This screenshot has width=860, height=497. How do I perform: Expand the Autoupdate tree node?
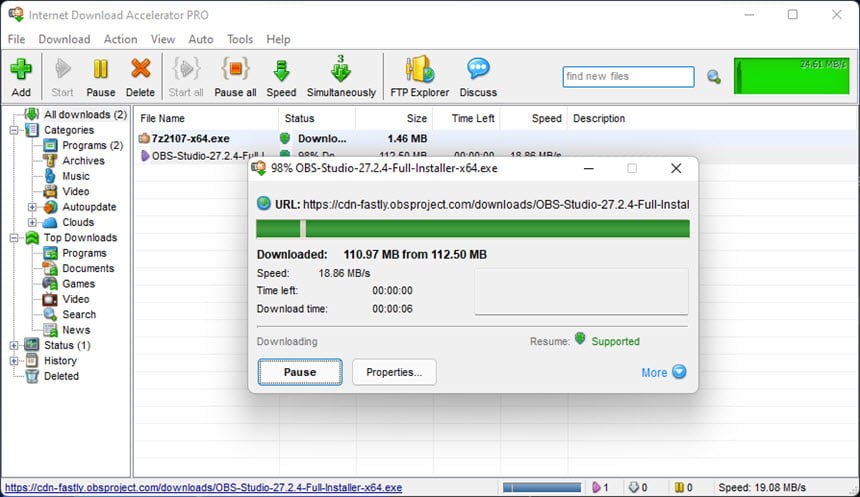(x=32, y=207)
